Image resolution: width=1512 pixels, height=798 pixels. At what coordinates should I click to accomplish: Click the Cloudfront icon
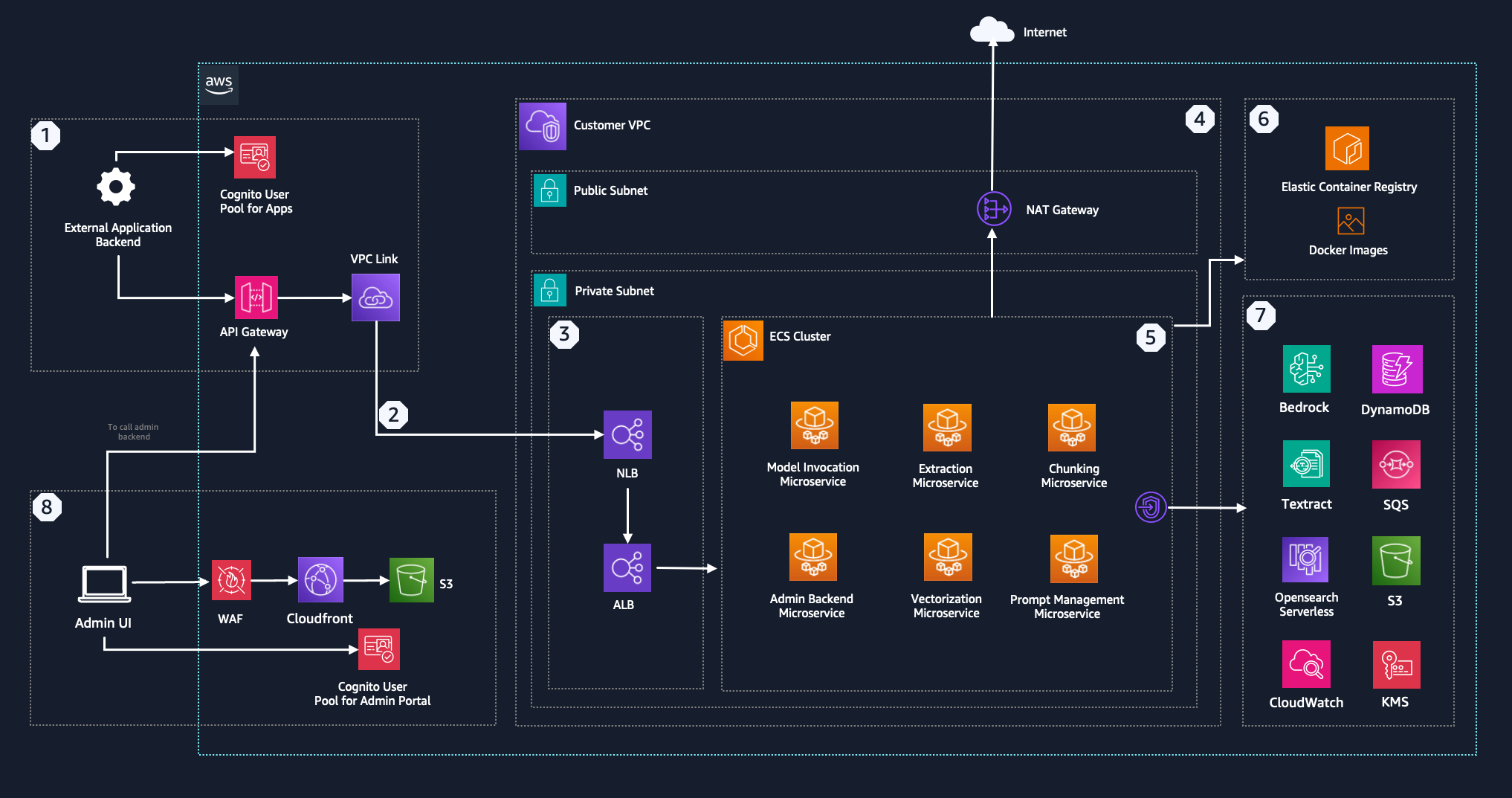coord(320,580)
